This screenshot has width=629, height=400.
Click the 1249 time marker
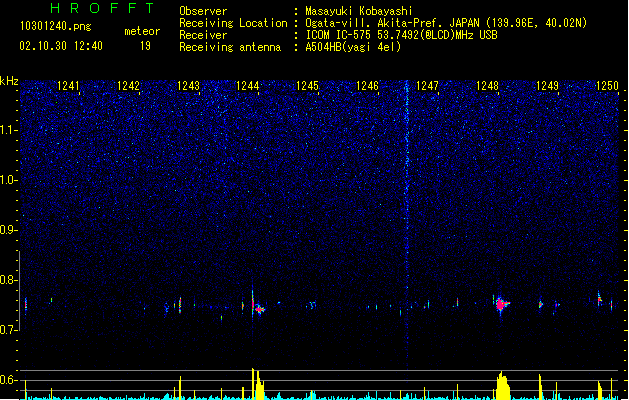point(547,86)
